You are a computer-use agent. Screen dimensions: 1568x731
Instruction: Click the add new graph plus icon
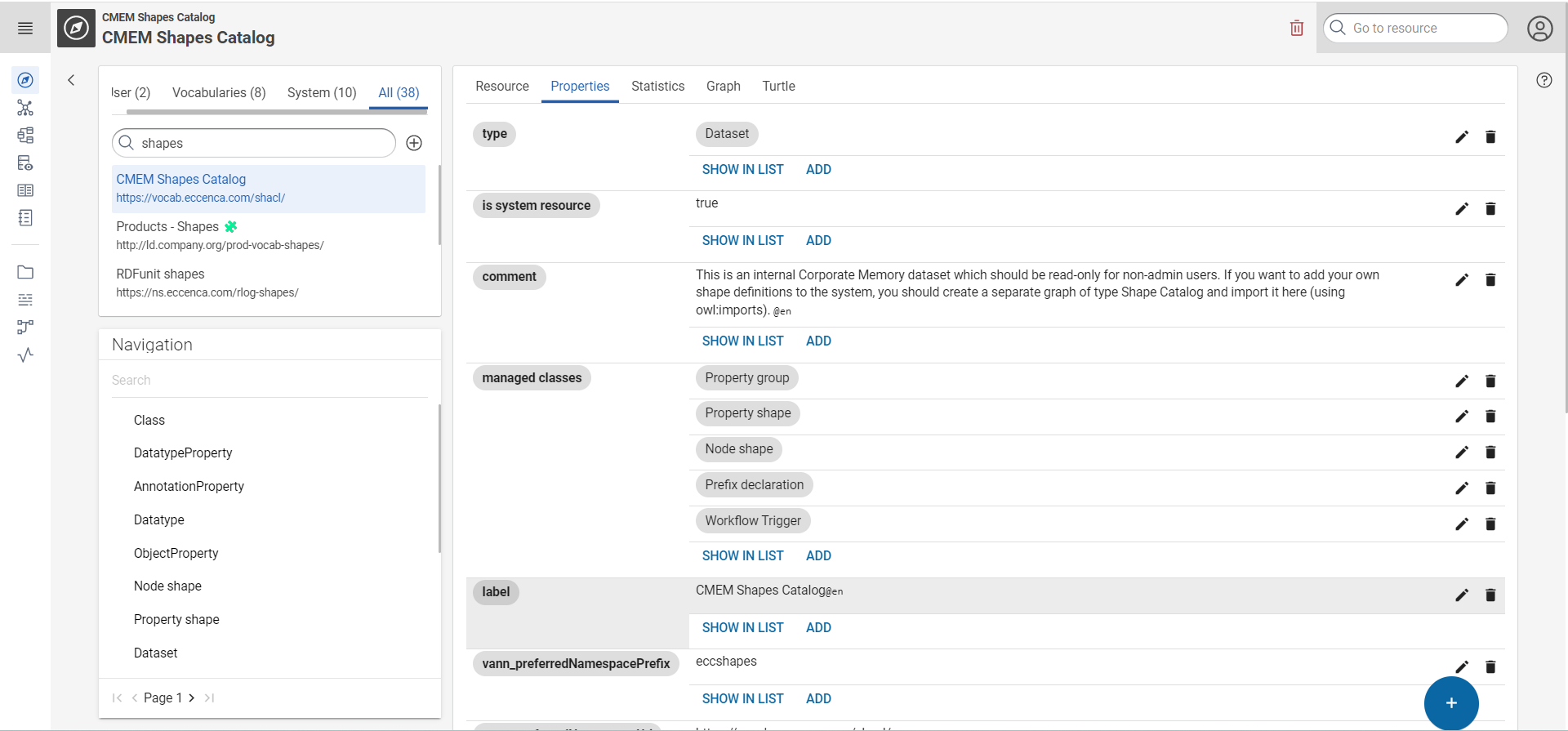(414, 143)
